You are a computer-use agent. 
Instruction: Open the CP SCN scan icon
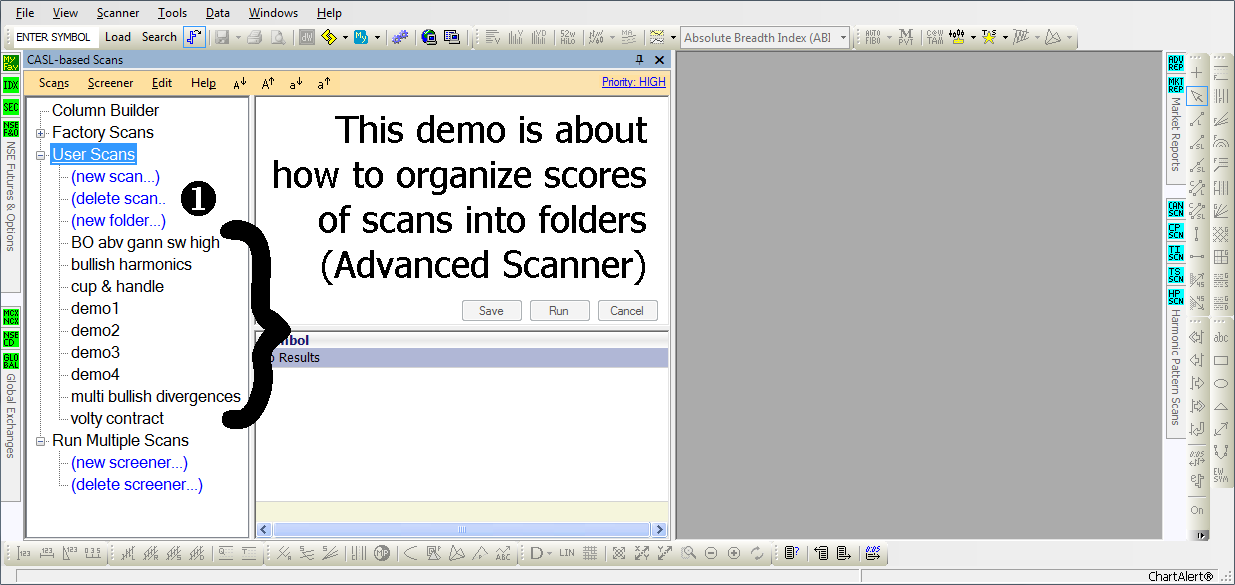tap(1176, 231)
